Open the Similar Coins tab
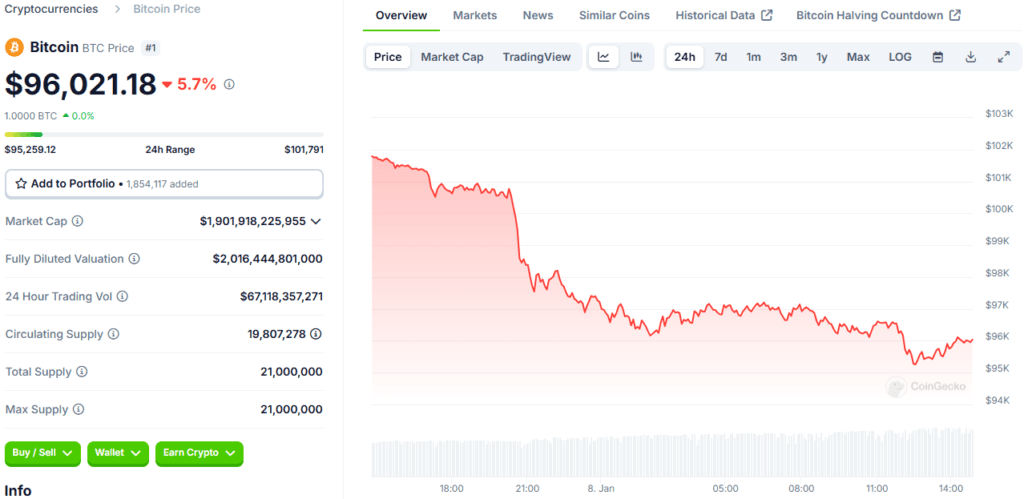This screenshot has width=1024, height=499. click(615, 15)
